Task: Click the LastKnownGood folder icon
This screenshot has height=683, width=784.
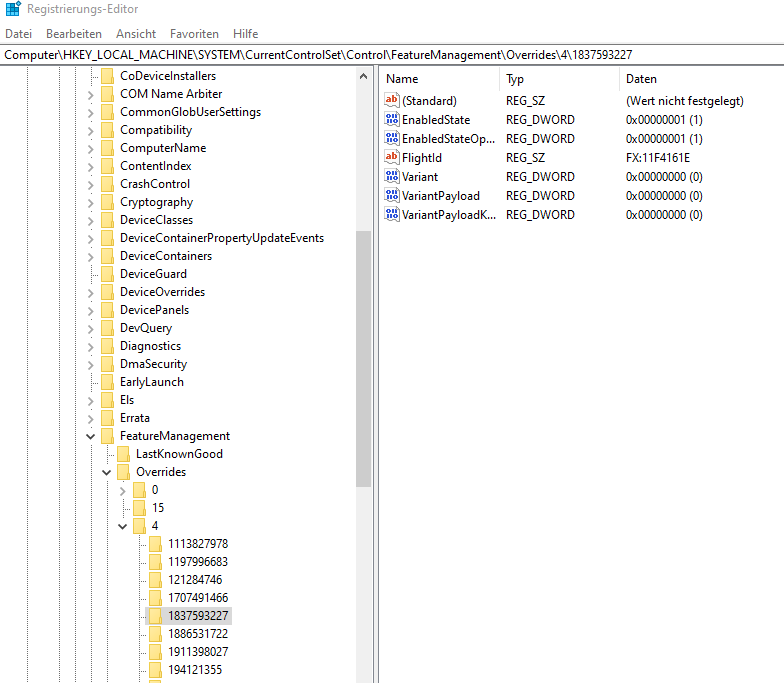Action: coord(123,454)
